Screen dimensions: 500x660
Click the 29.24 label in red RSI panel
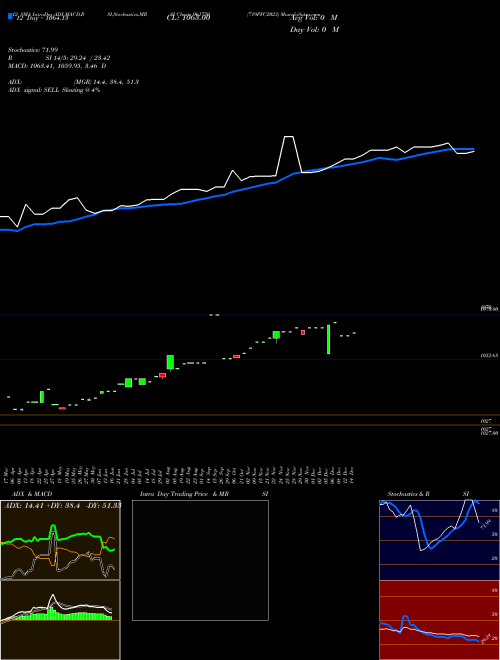[x=486, y=639]
